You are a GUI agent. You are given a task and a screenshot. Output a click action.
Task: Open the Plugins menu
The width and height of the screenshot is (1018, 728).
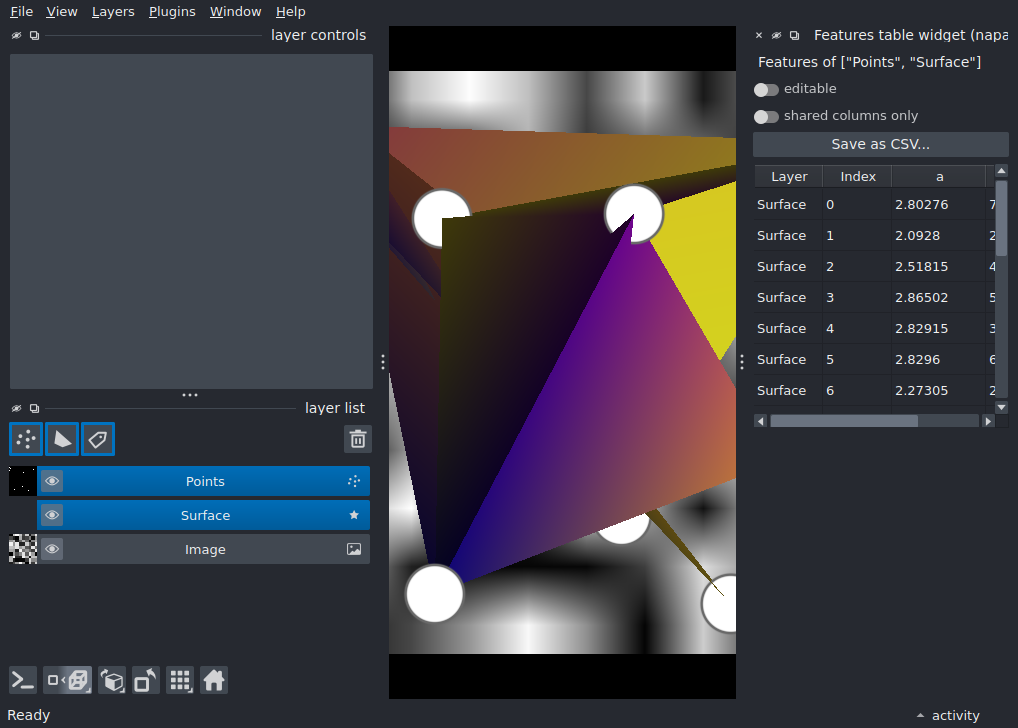point(172,12)
